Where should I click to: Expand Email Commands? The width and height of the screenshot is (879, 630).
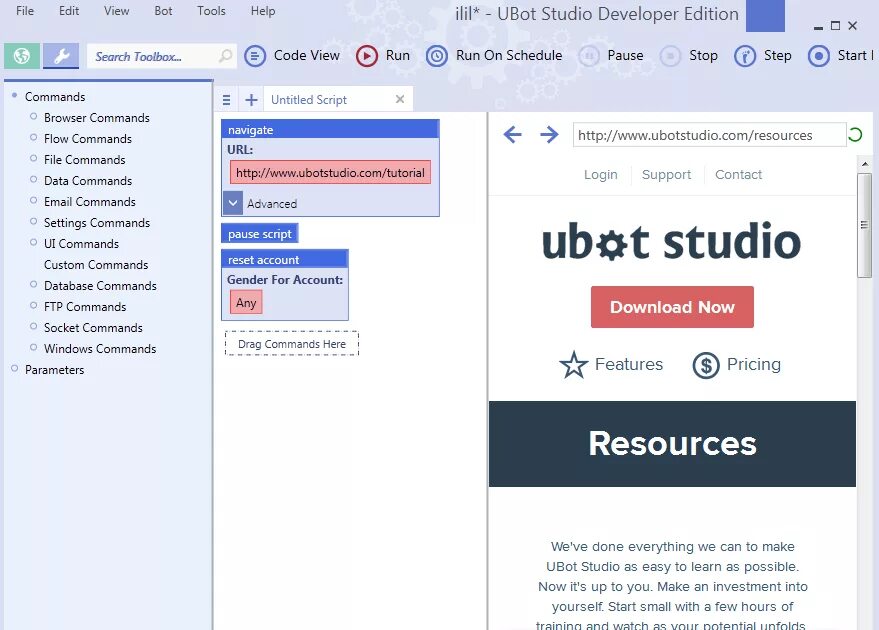coord(34,200)
